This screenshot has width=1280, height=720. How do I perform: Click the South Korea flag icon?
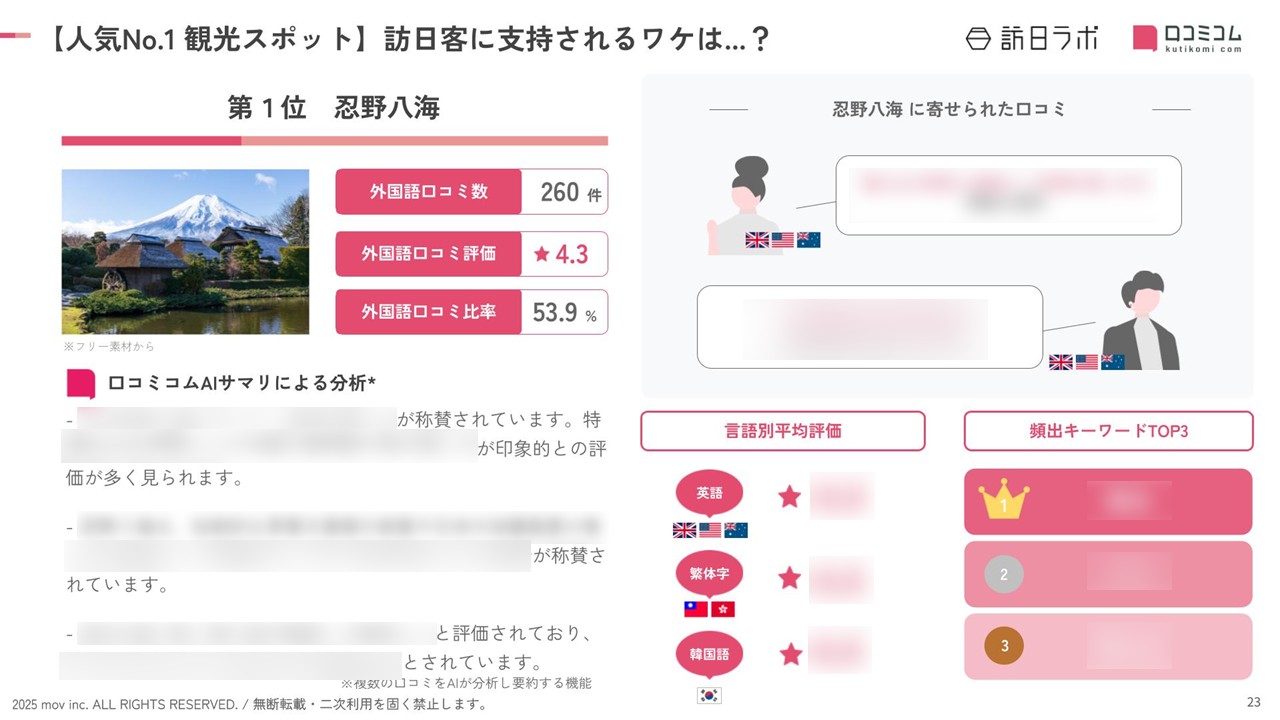click(709, 695)
